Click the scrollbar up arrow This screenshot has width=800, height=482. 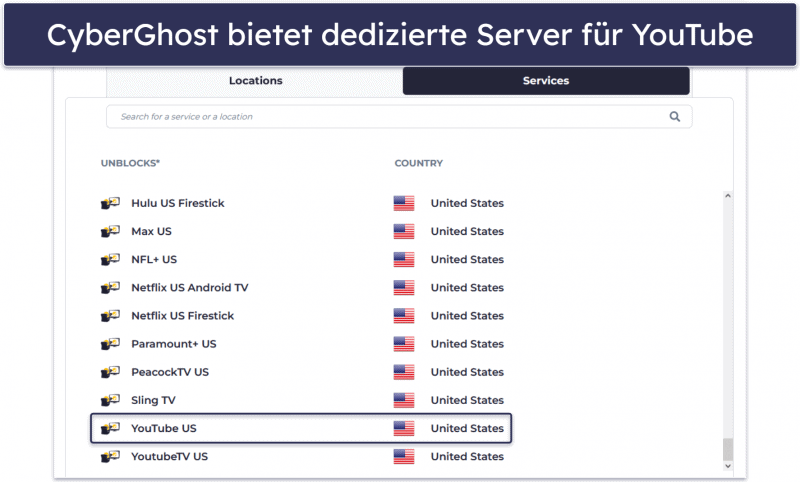pyautogui.click(x=728, y=196)
